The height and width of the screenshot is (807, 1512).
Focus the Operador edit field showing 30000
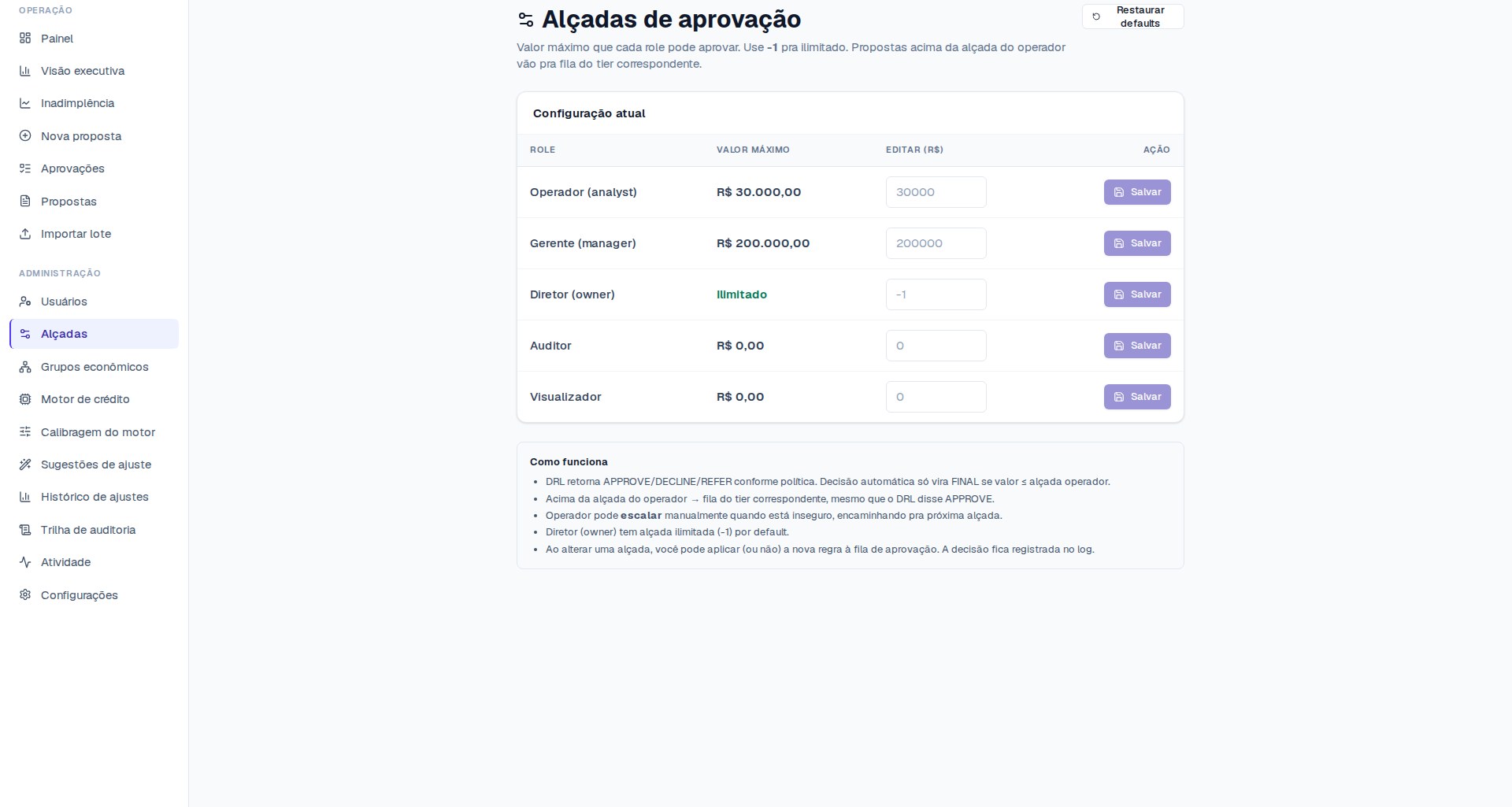(936, 192)
